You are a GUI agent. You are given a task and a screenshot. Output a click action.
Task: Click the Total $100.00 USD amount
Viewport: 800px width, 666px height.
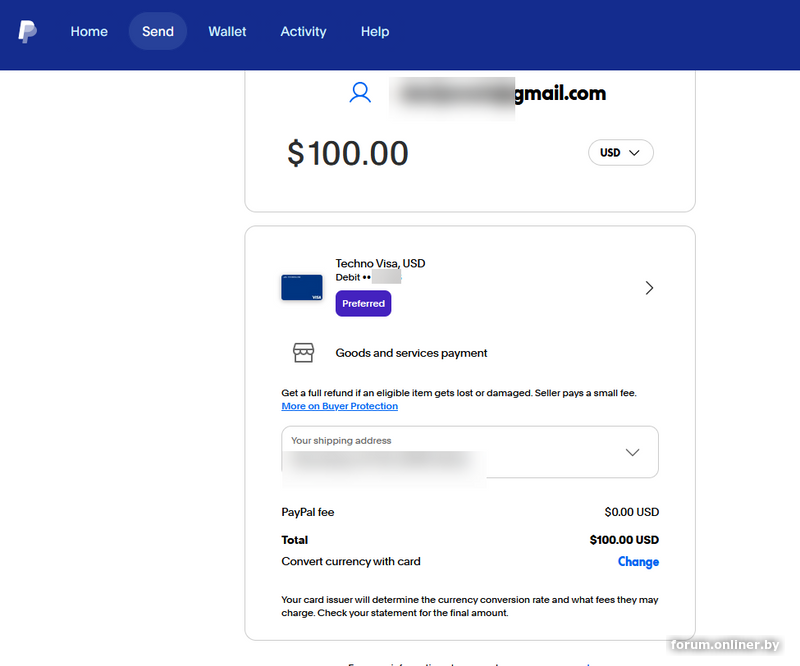tap(624, 540)
